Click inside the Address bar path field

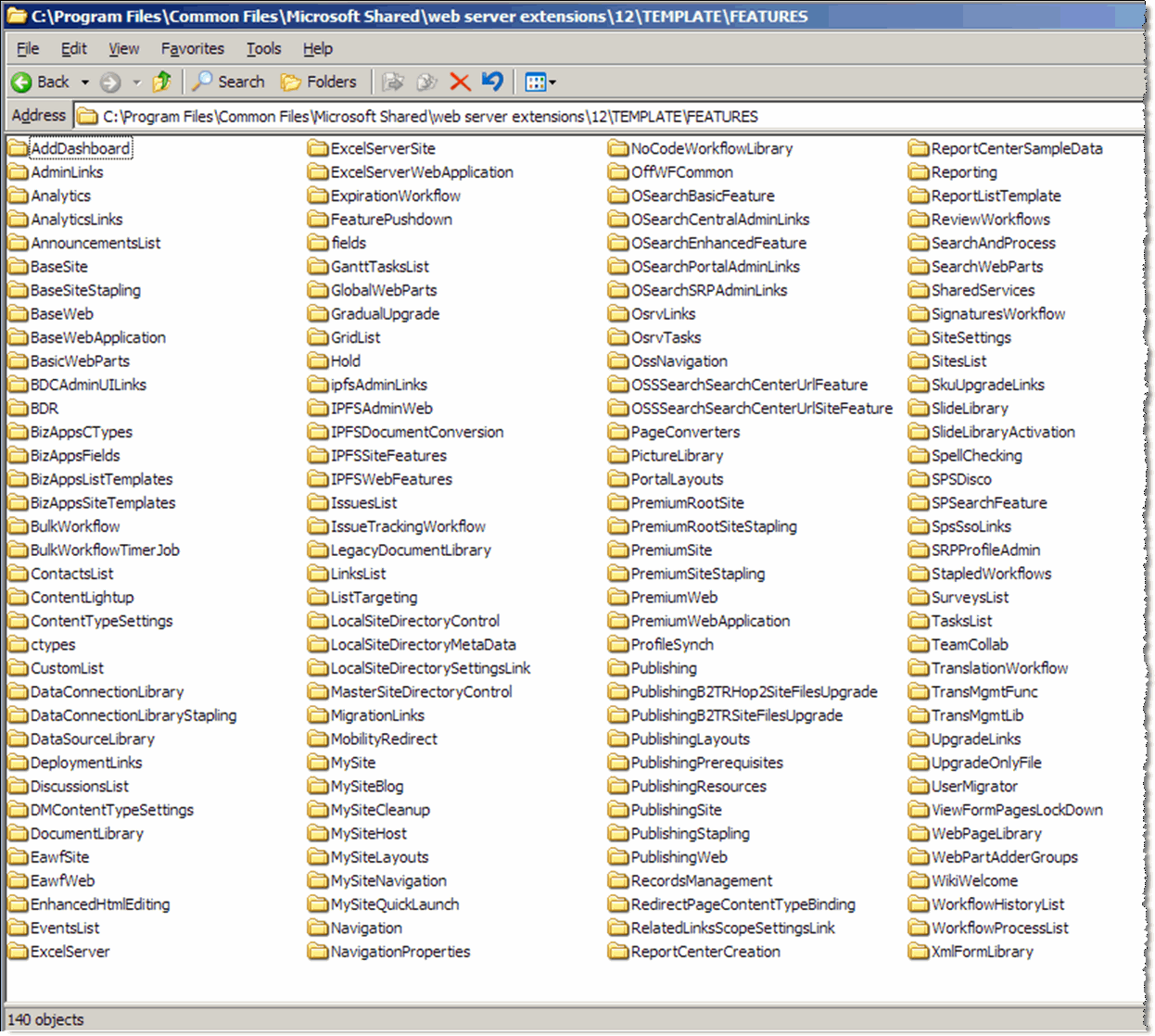pos(609,117)
